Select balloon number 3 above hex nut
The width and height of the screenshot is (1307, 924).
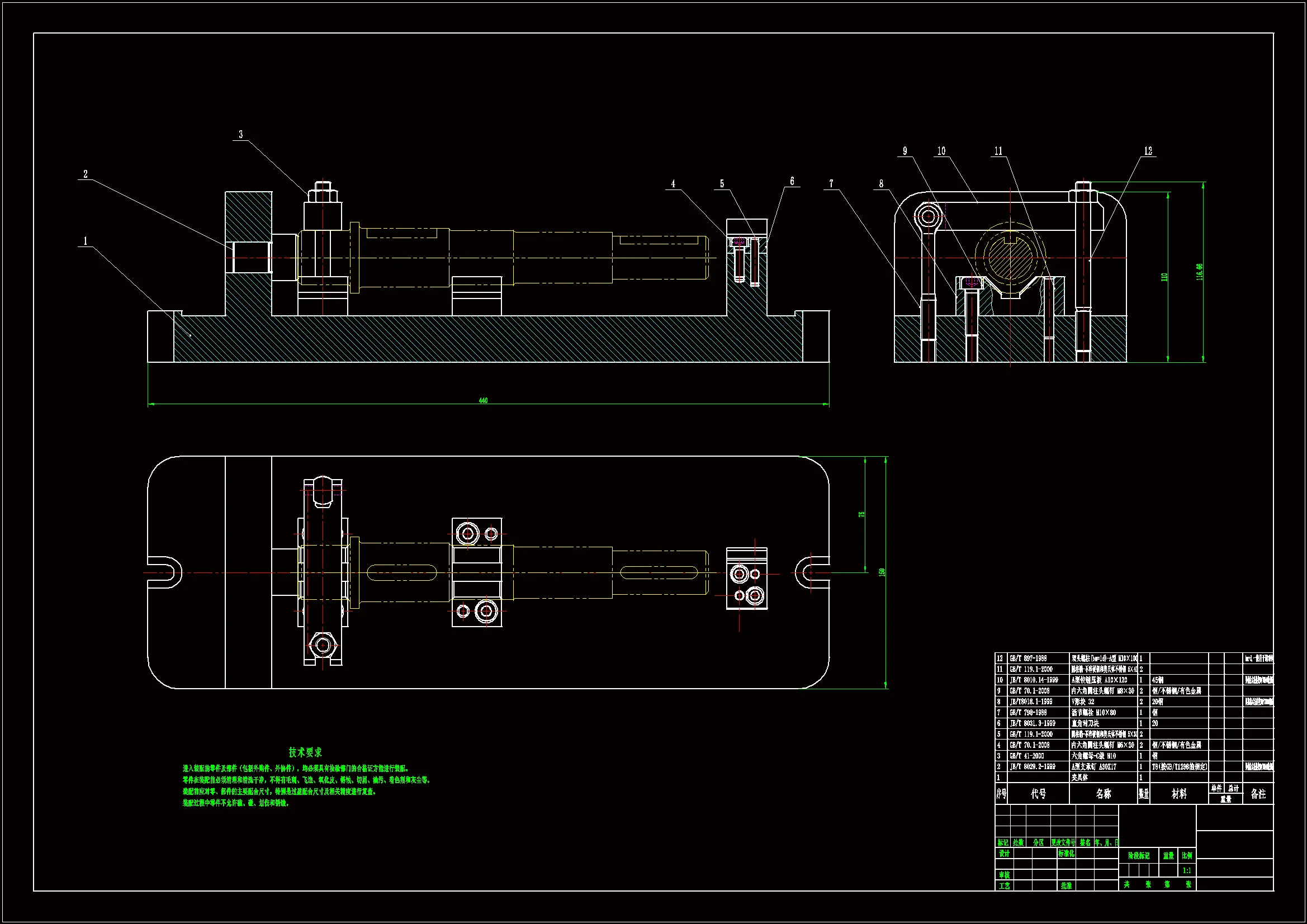point(241,134)
